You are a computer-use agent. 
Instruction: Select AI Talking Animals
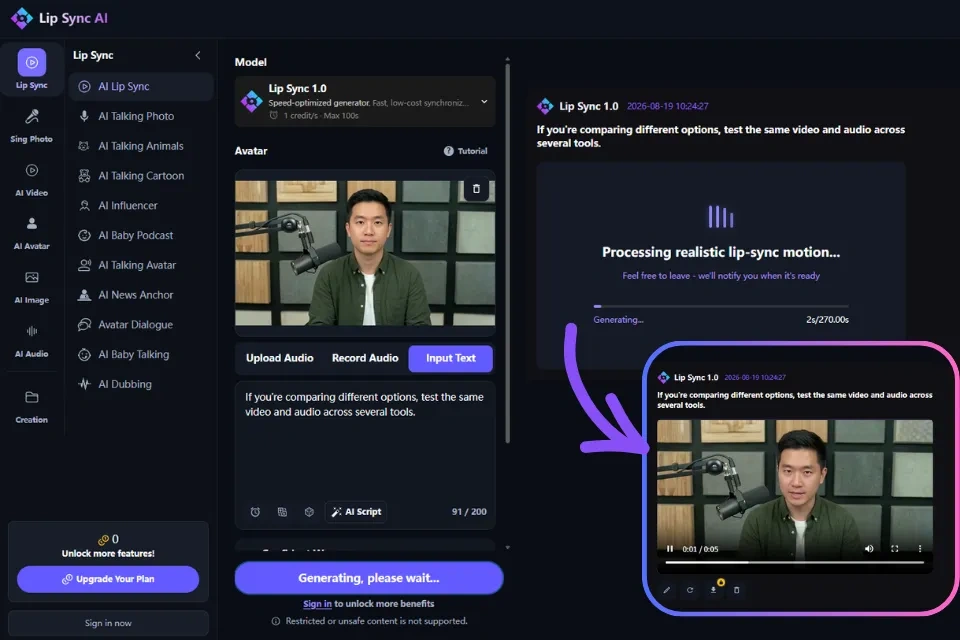[x=141, y=146]
